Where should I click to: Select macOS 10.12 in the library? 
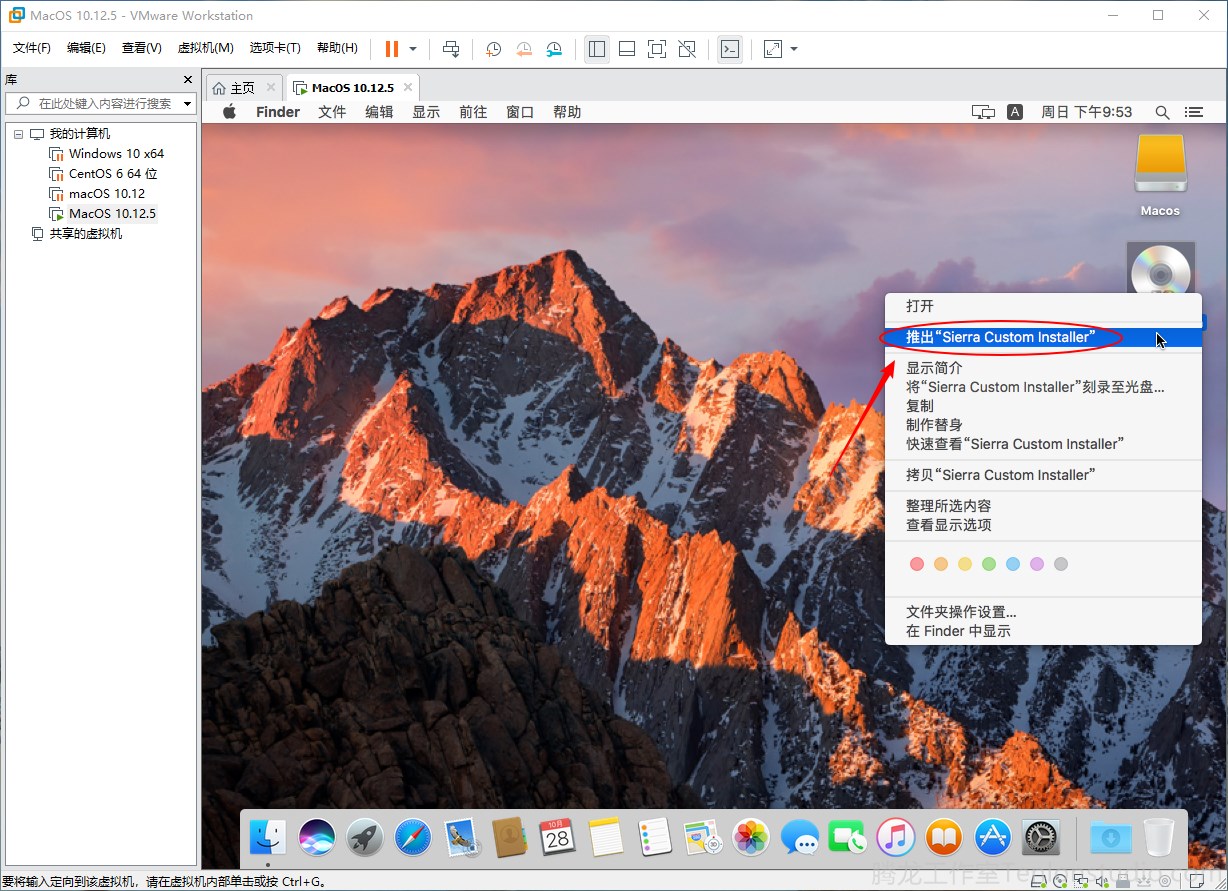pos(107,194)
